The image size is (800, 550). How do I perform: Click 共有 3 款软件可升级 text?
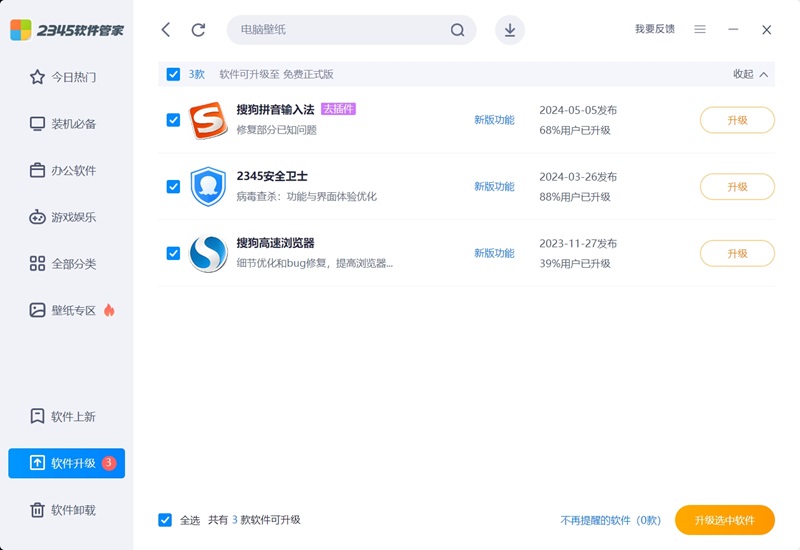pyautogui.click(x=255, y=520)
